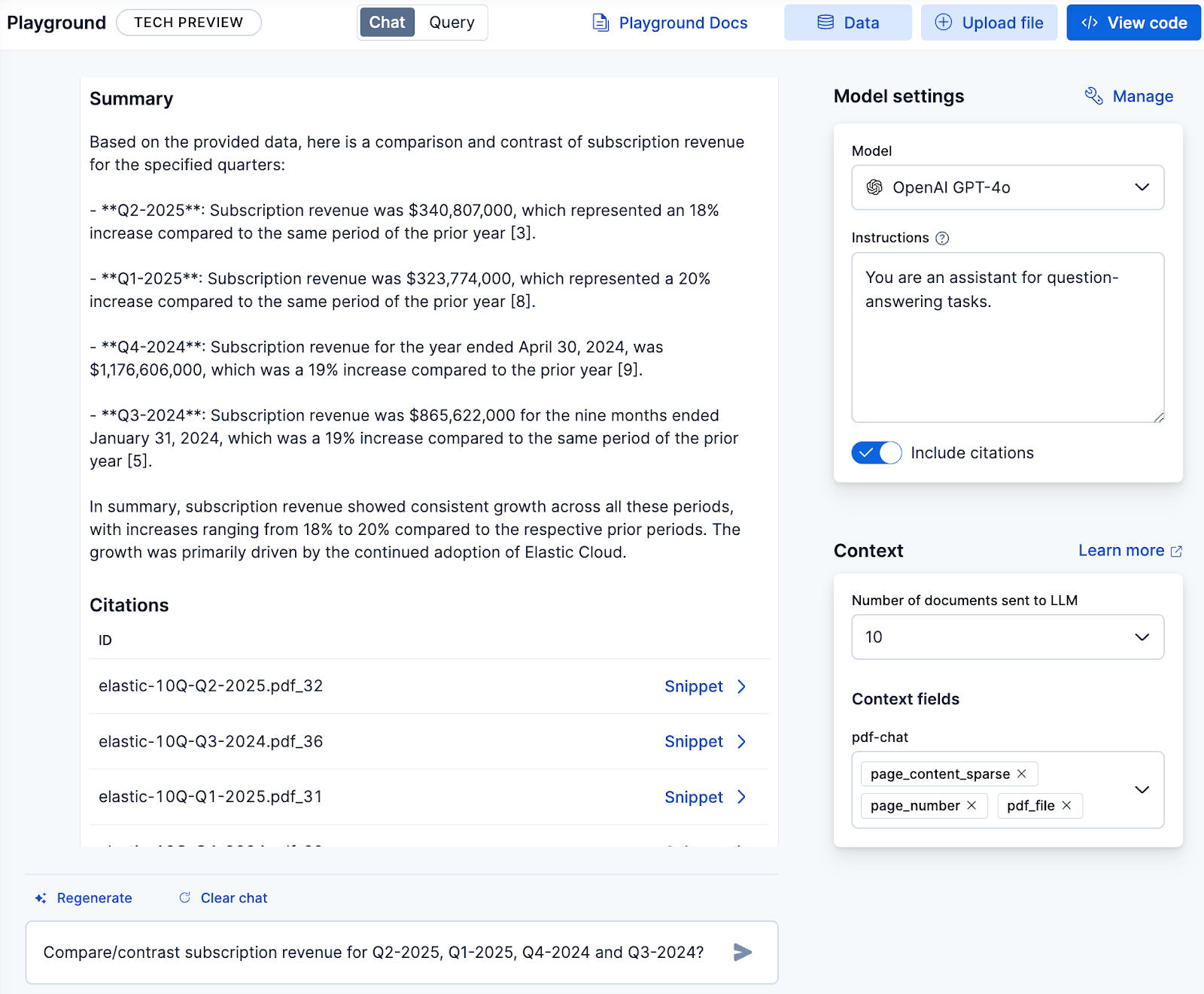Click Clear chat to reset conversation
This screenshot has height=994, width=1204.
pos(223,898)
